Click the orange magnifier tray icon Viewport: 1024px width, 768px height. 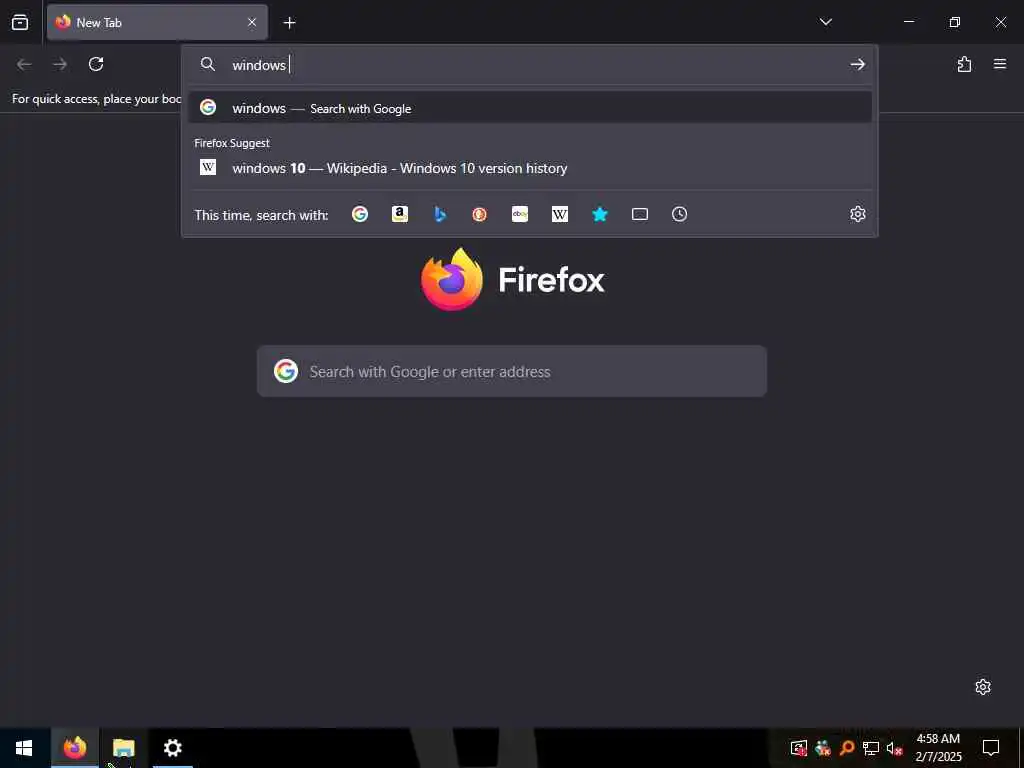click(x=847, y=748)
